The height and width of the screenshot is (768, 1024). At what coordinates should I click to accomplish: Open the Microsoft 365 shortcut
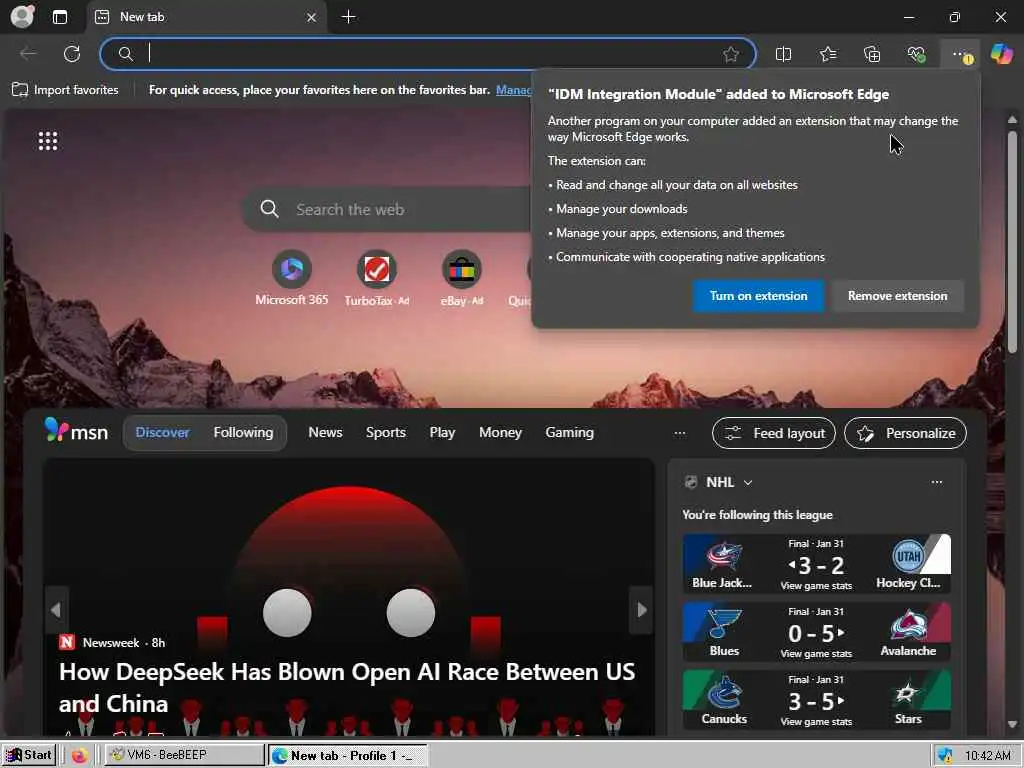tap(291, 278)
